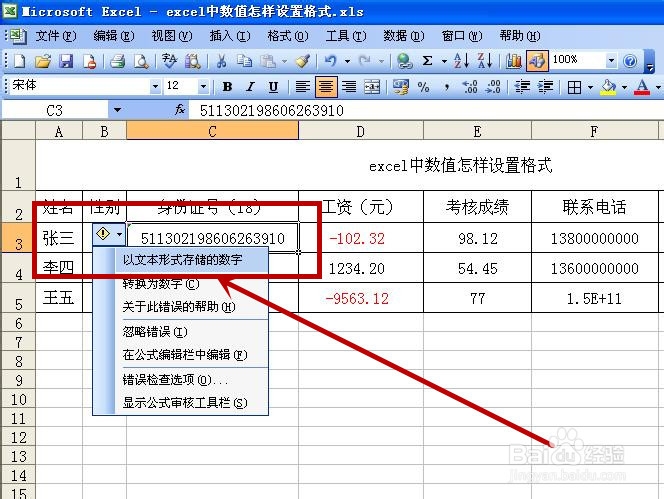Sort ascending A to Z

461,61
